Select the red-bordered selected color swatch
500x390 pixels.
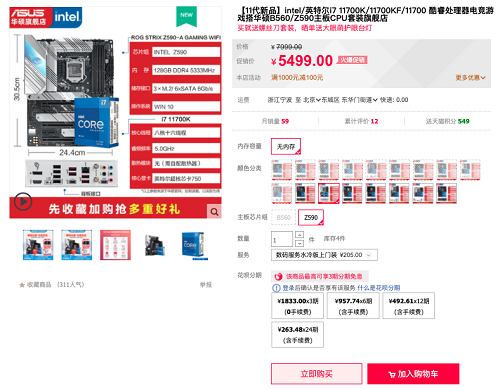coord(329,193)
